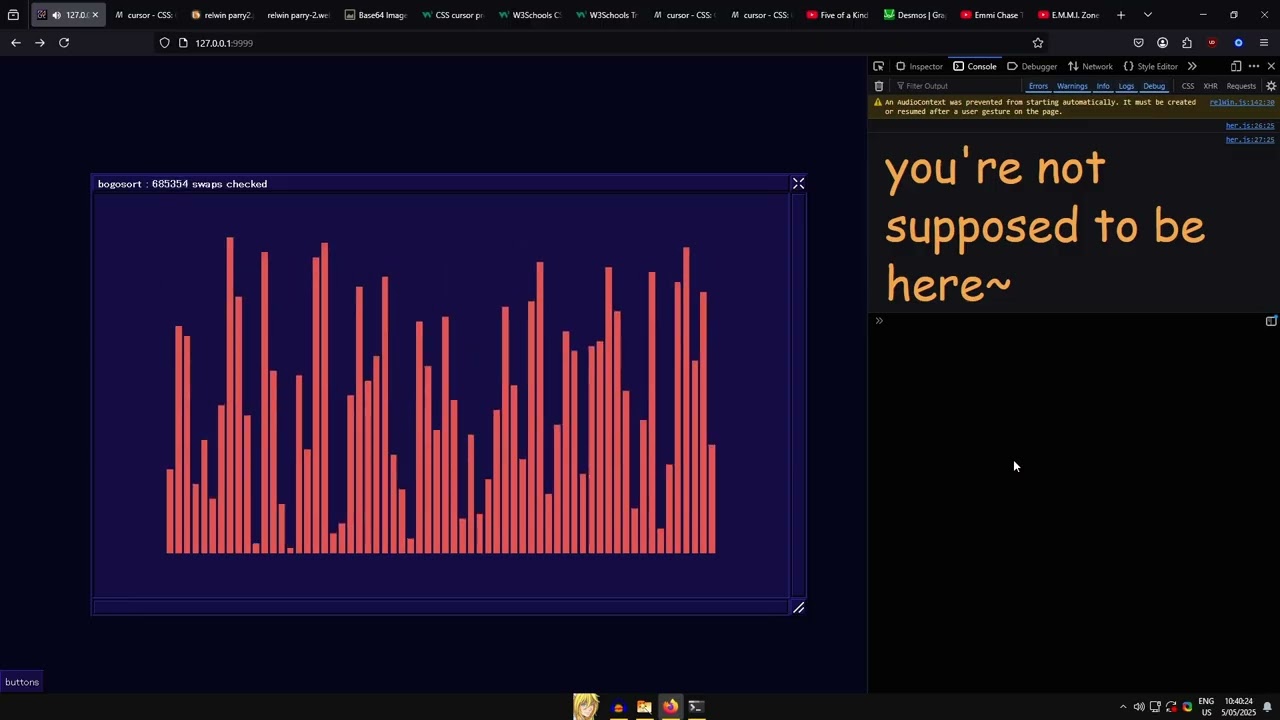
Task: Open a new tab with plus button
Action: pos(1121,15)
